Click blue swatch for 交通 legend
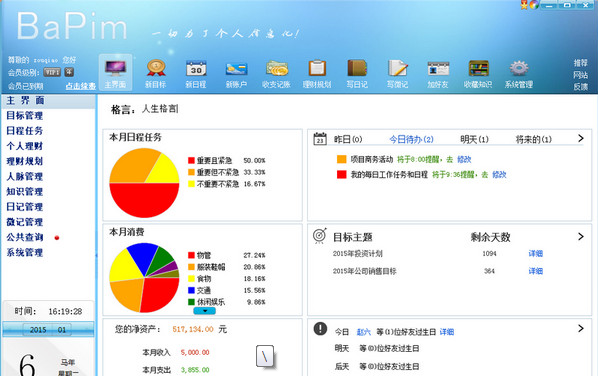This screenshot has width=598, height=376. click(x=191, y=291)
